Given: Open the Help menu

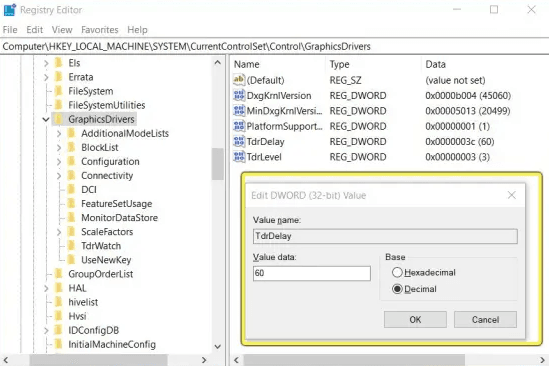Looking at the screenshot, I should [x=137, y=30].
